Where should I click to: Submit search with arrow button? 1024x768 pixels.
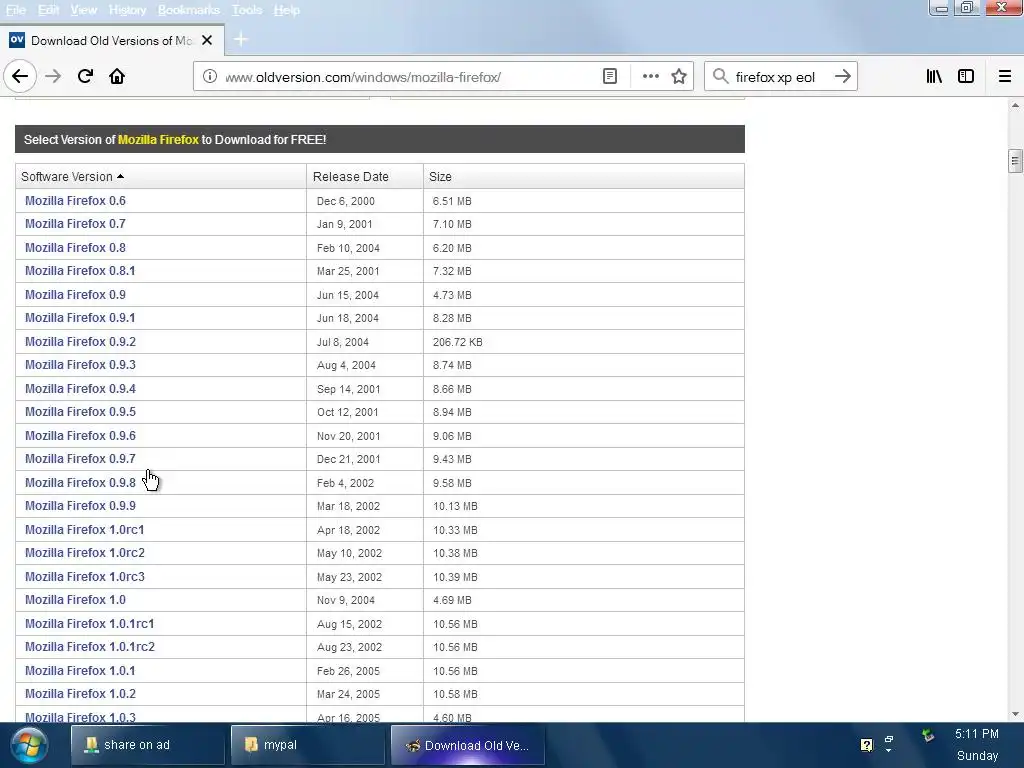842,76
